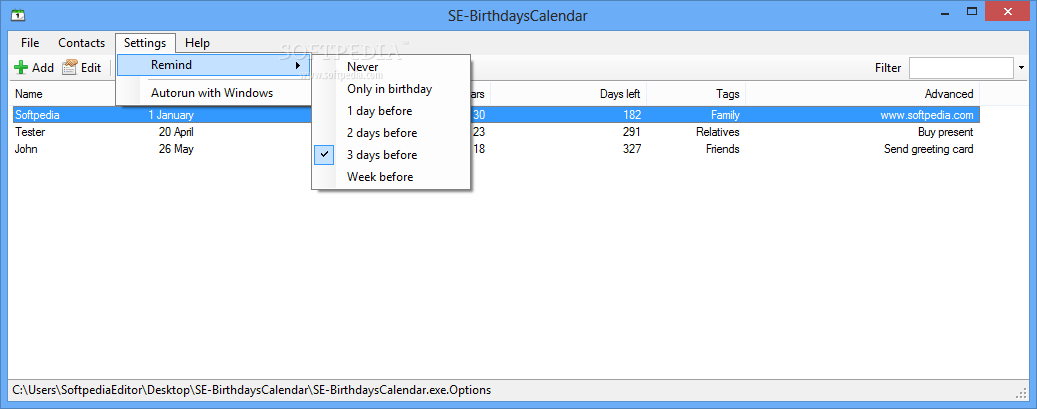Toggle Autorun with Windows option
Screen dimensions: 1037x409
pyautogui.click(x=213, y=93)
